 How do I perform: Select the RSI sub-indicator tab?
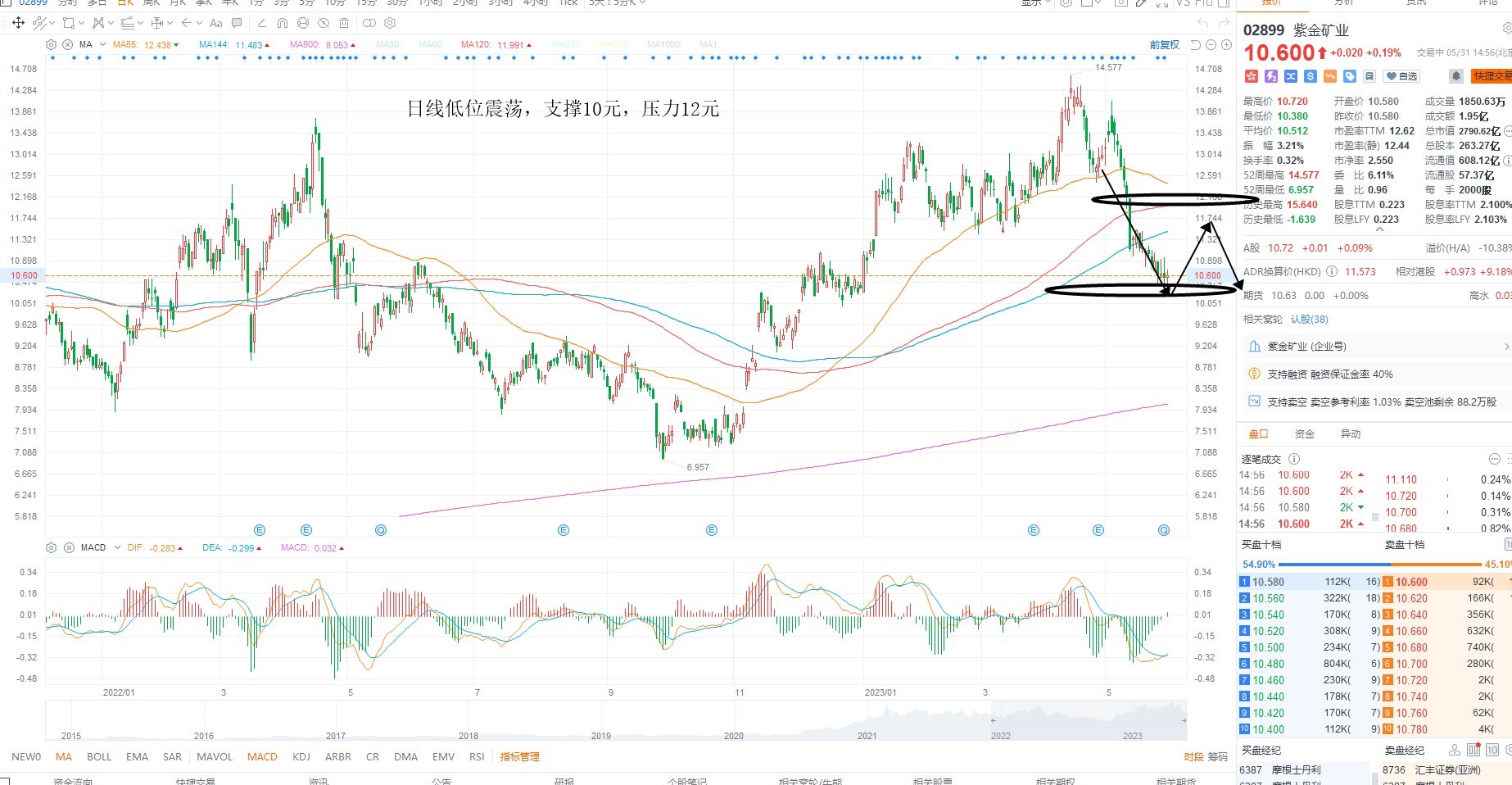coord(477,757)
